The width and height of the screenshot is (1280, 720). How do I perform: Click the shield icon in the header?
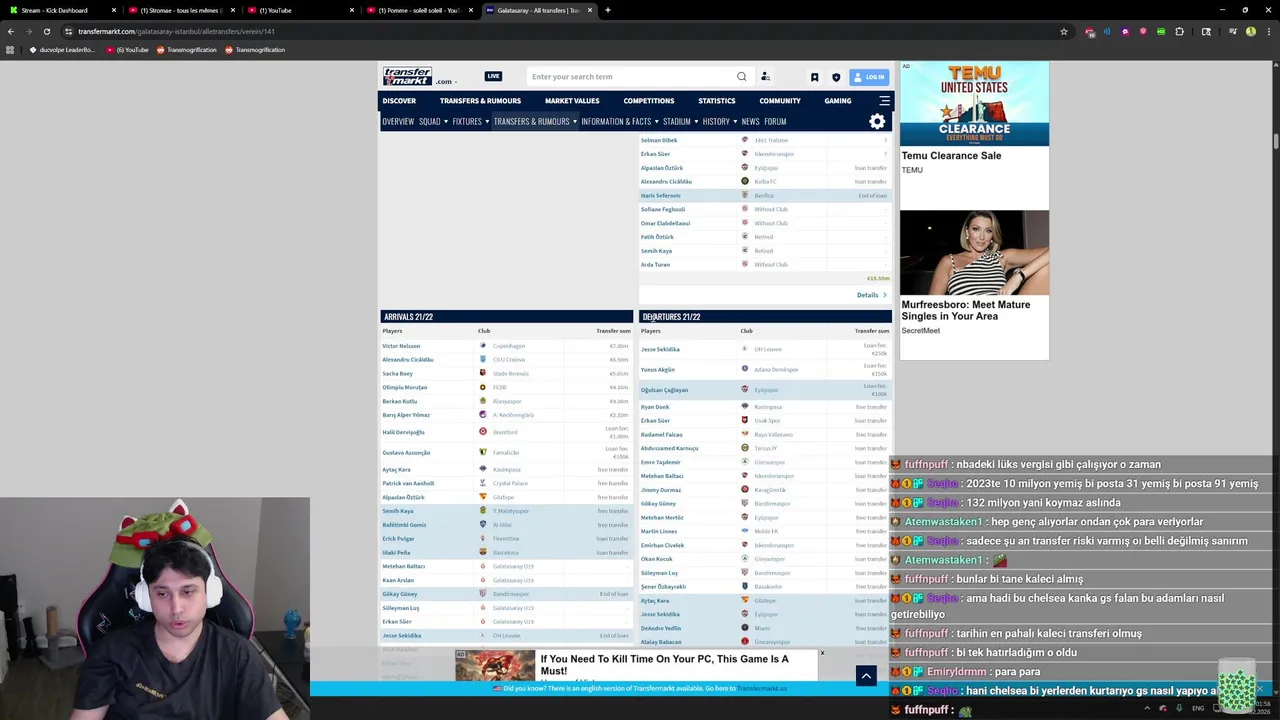pos(836,77)
